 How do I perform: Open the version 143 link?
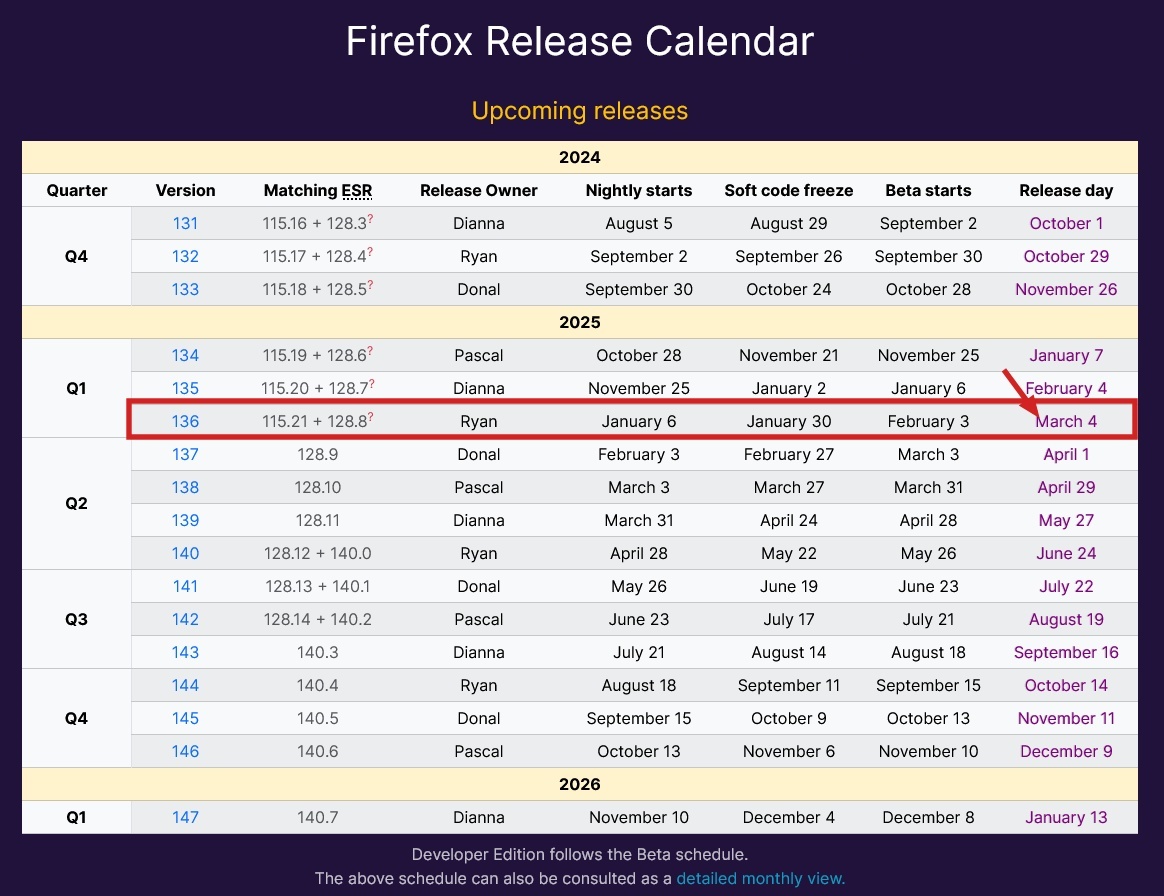185,652
